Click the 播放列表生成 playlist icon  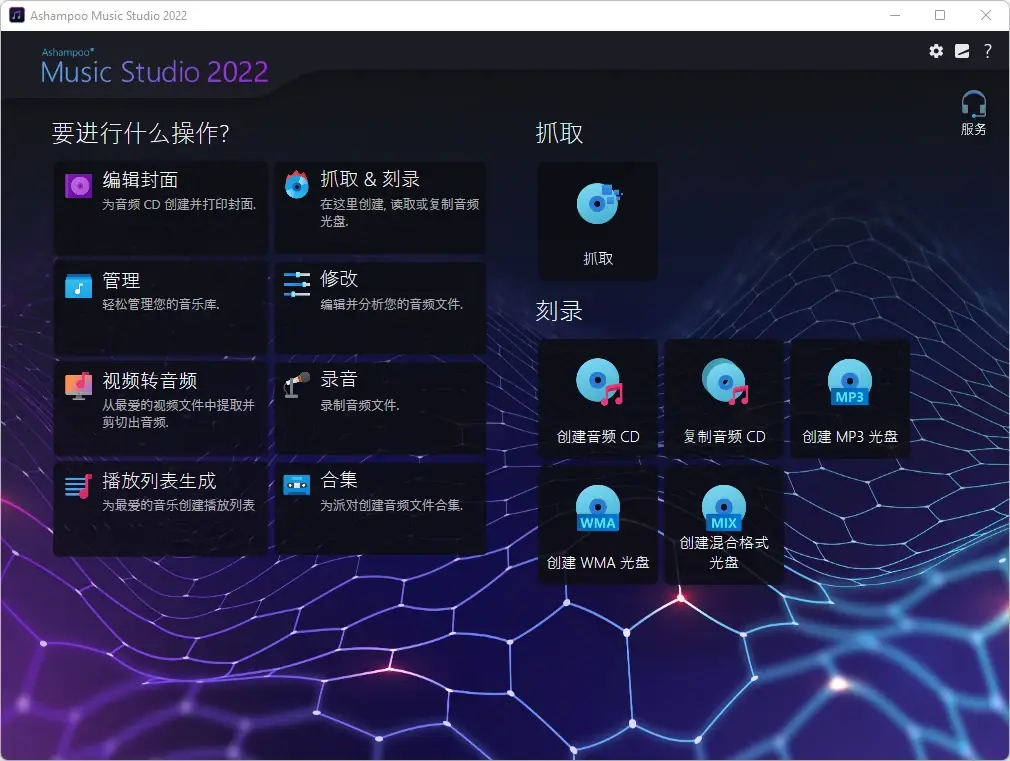point(78,486)
